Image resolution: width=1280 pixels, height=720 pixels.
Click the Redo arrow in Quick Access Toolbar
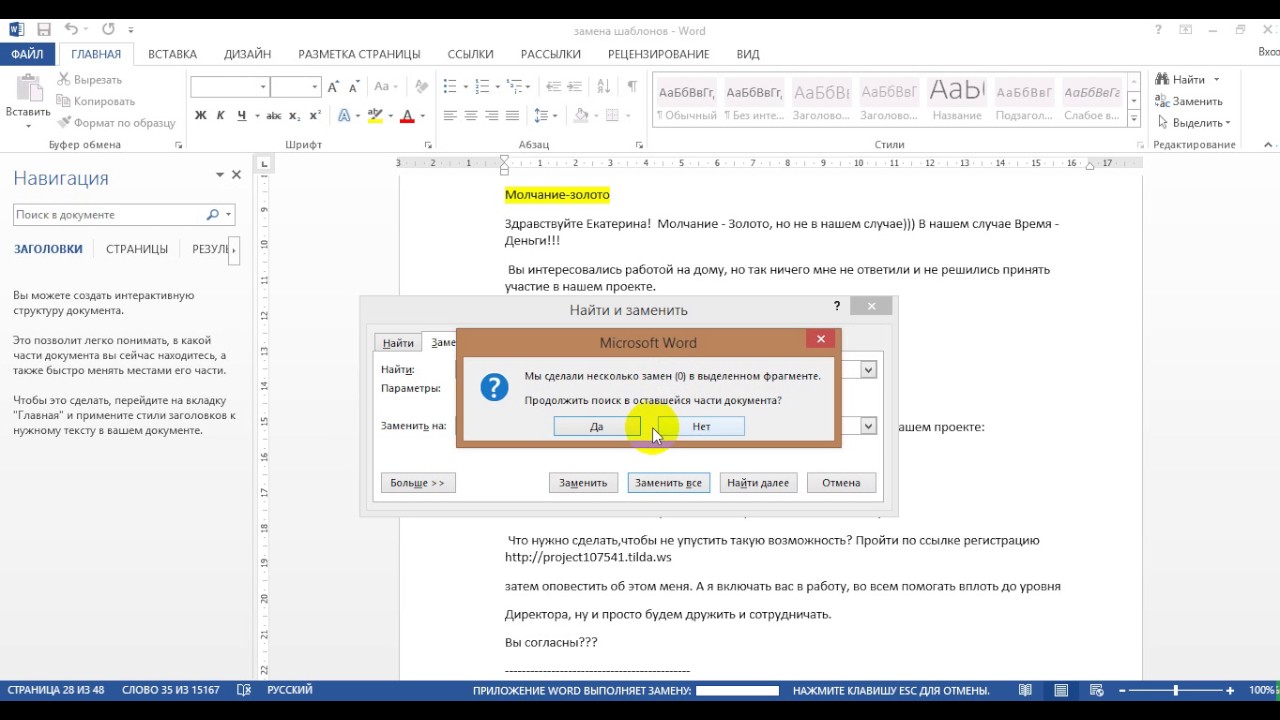108,30
